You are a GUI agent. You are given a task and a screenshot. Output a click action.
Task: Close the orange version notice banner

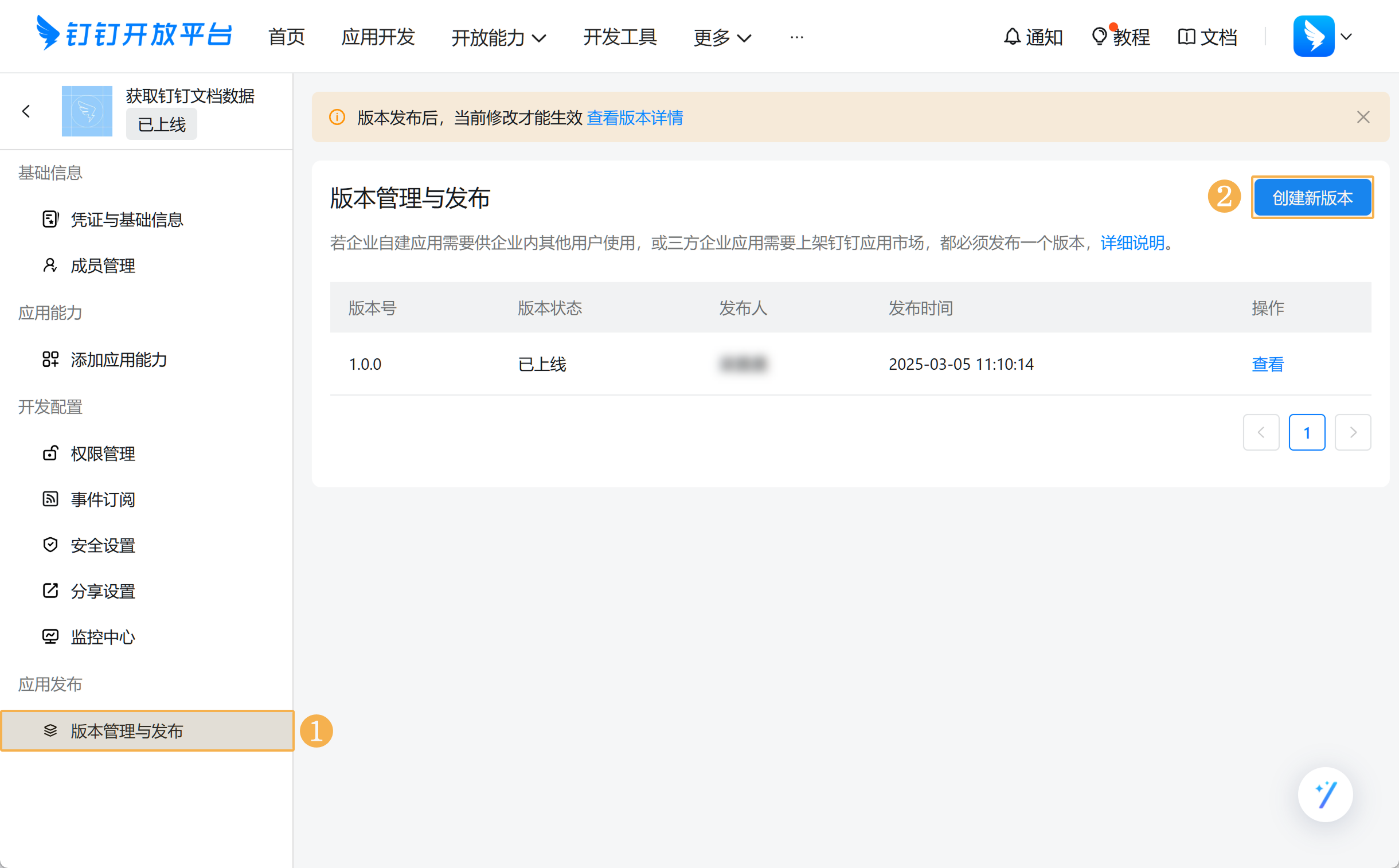(1363, 117)
